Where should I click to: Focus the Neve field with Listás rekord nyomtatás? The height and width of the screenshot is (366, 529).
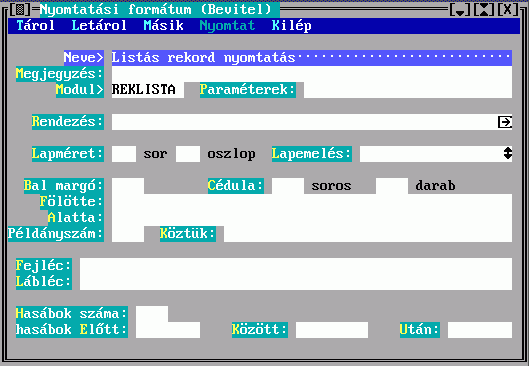coord(312,58)
